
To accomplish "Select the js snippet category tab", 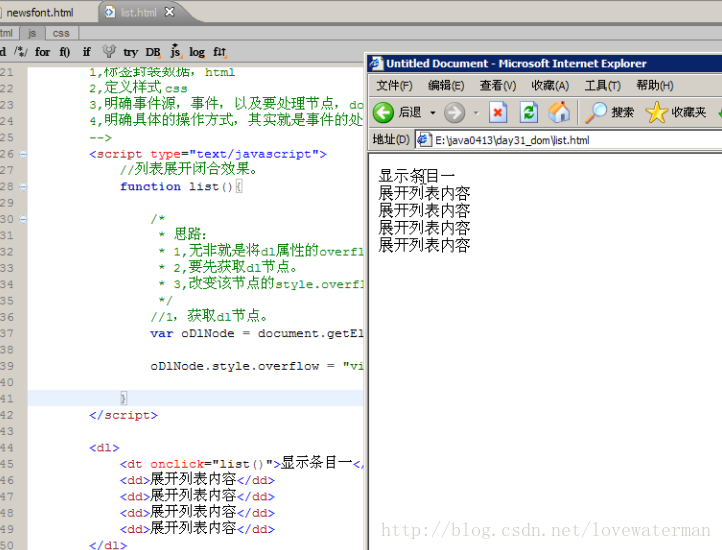I will click(x=32, y=33).
